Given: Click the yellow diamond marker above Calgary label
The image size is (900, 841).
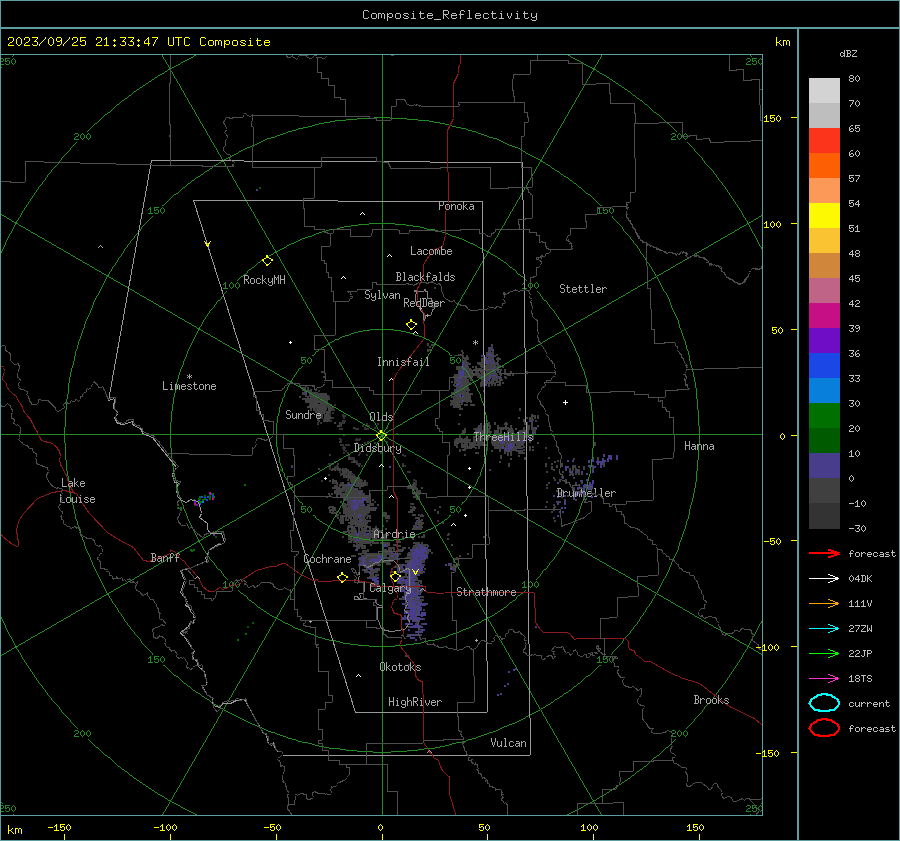Looking at the screenshot, I should click(395, 576).
